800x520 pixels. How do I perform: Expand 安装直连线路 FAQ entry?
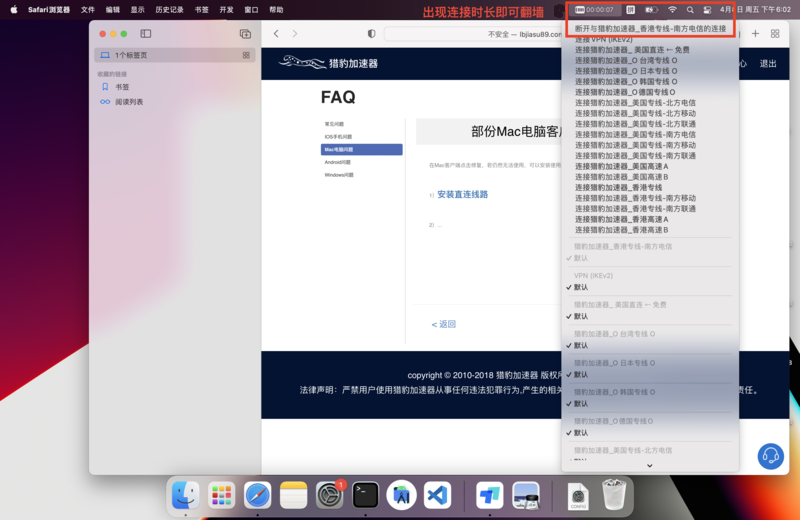462,195
